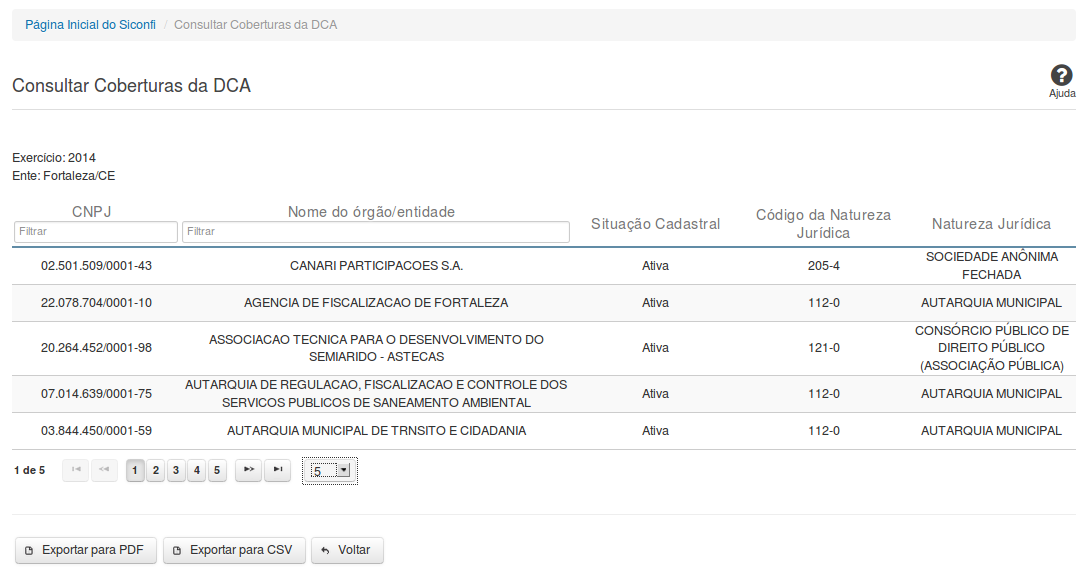Screen dimensions: 1087x575
Task: Click Exportar para PDF button
Action: pyautogui.click(x=85, y=550)
